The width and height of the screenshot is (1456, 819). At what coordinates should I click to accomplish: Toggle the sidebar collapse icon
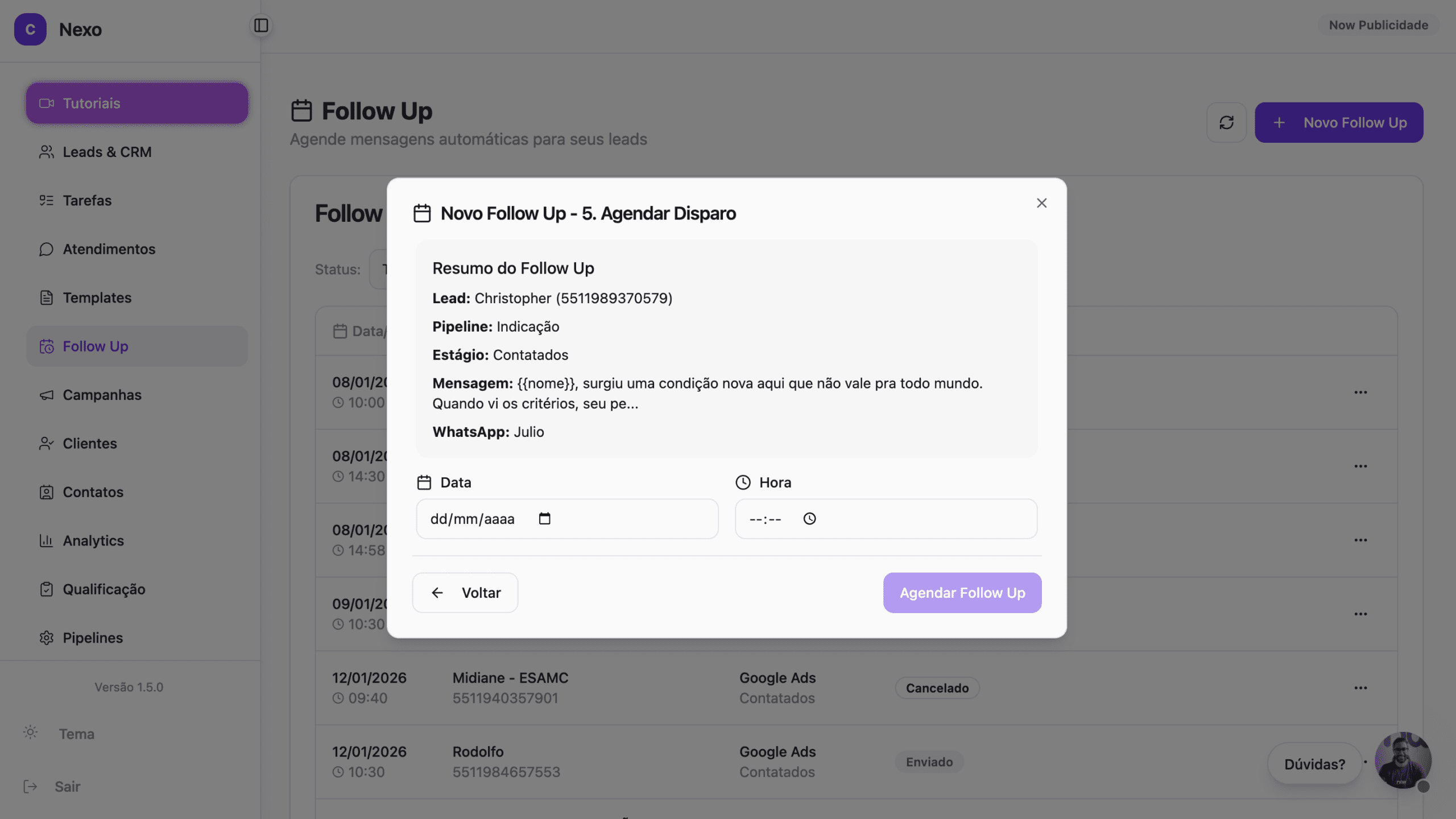(261, 26)
